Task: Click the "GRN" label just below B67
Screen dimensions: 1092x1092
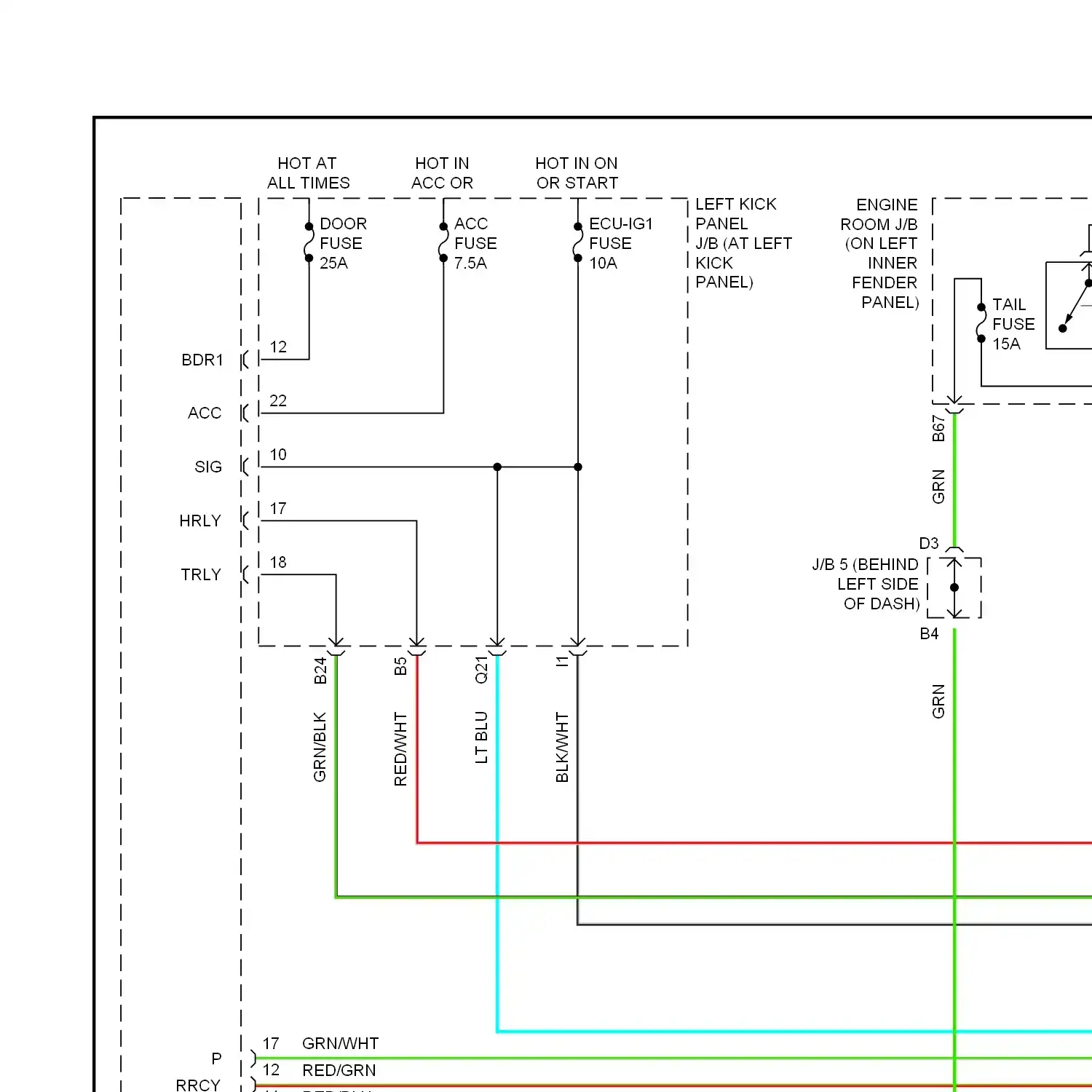Action: point(938,486)
